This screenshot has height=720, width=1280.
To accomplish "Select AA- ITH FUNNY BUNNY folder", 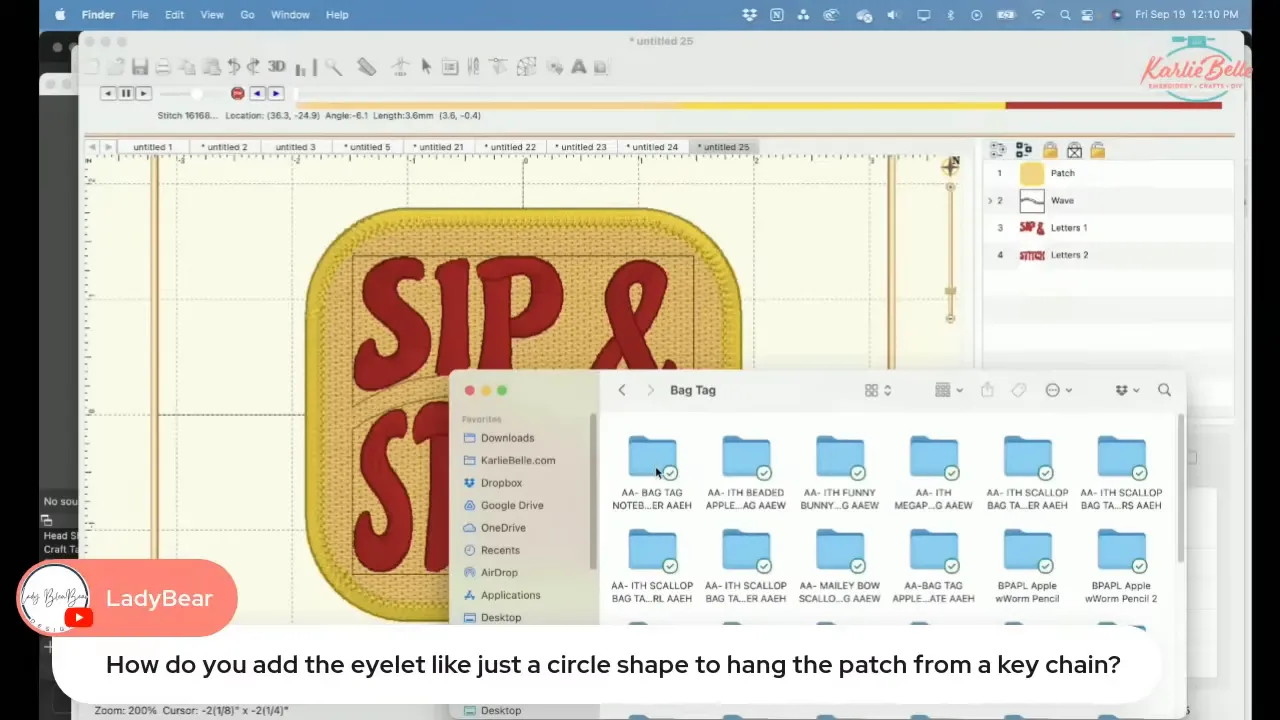I will 840,473.
